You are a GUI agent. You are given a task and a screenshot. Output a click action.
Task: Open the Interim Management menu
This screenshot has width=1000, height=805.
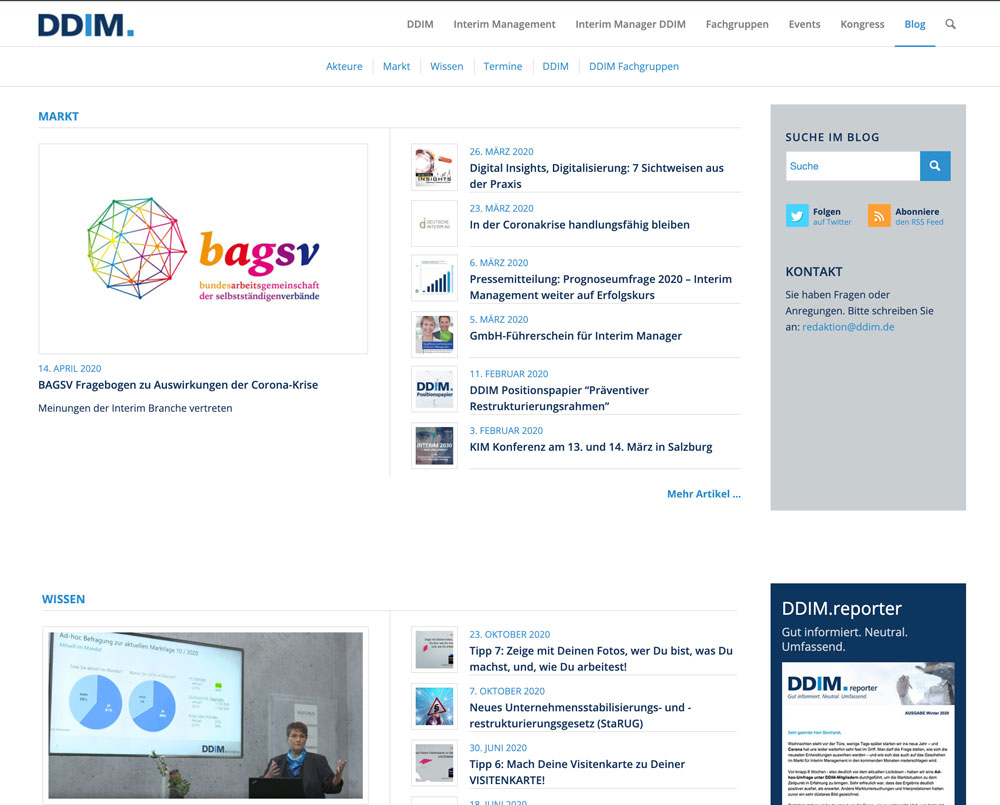point(504,24)
